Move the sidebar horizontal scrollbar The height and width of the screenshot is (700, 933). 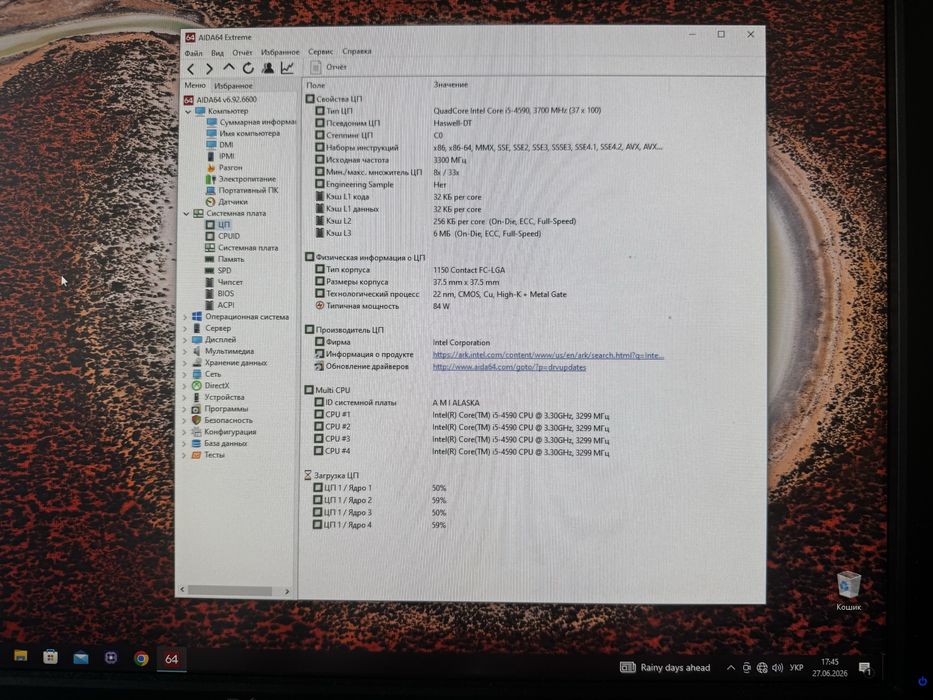230,591
